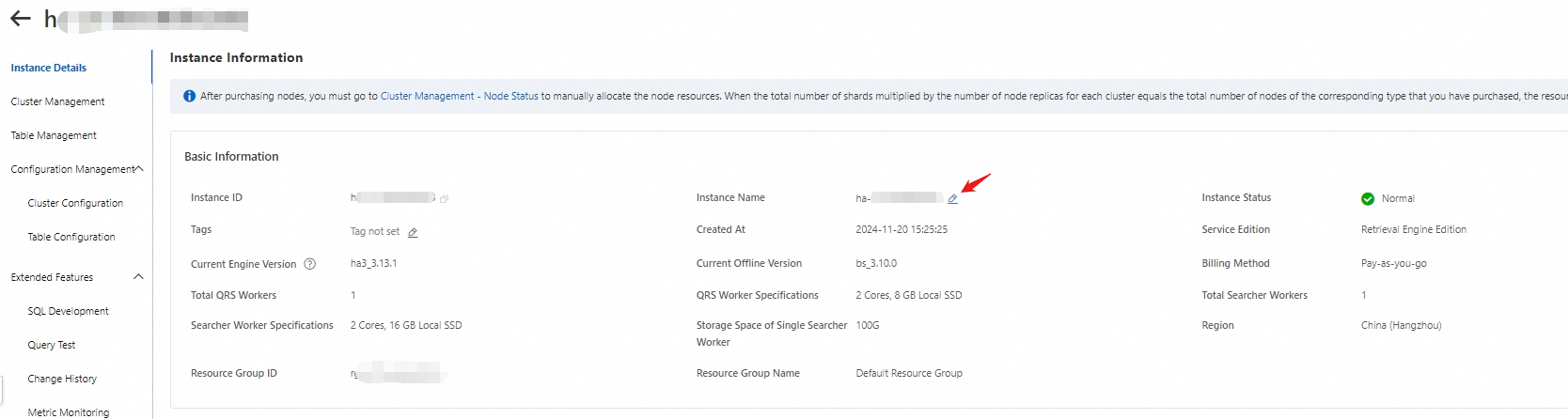The image size is (1568, 419).
Task: Select created time 2024-11-20 15:25:25
Action: [902, 229]
